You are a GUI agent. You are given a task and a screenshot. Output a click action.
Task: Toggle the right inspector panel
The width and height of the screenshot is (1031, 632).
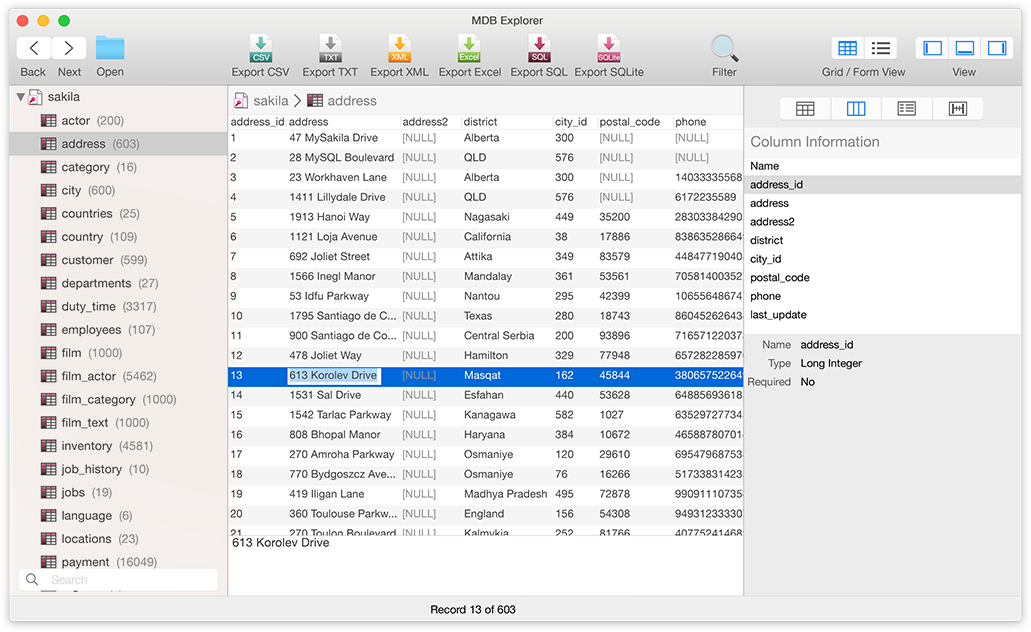pyautogui.click(x=997, y=48)
